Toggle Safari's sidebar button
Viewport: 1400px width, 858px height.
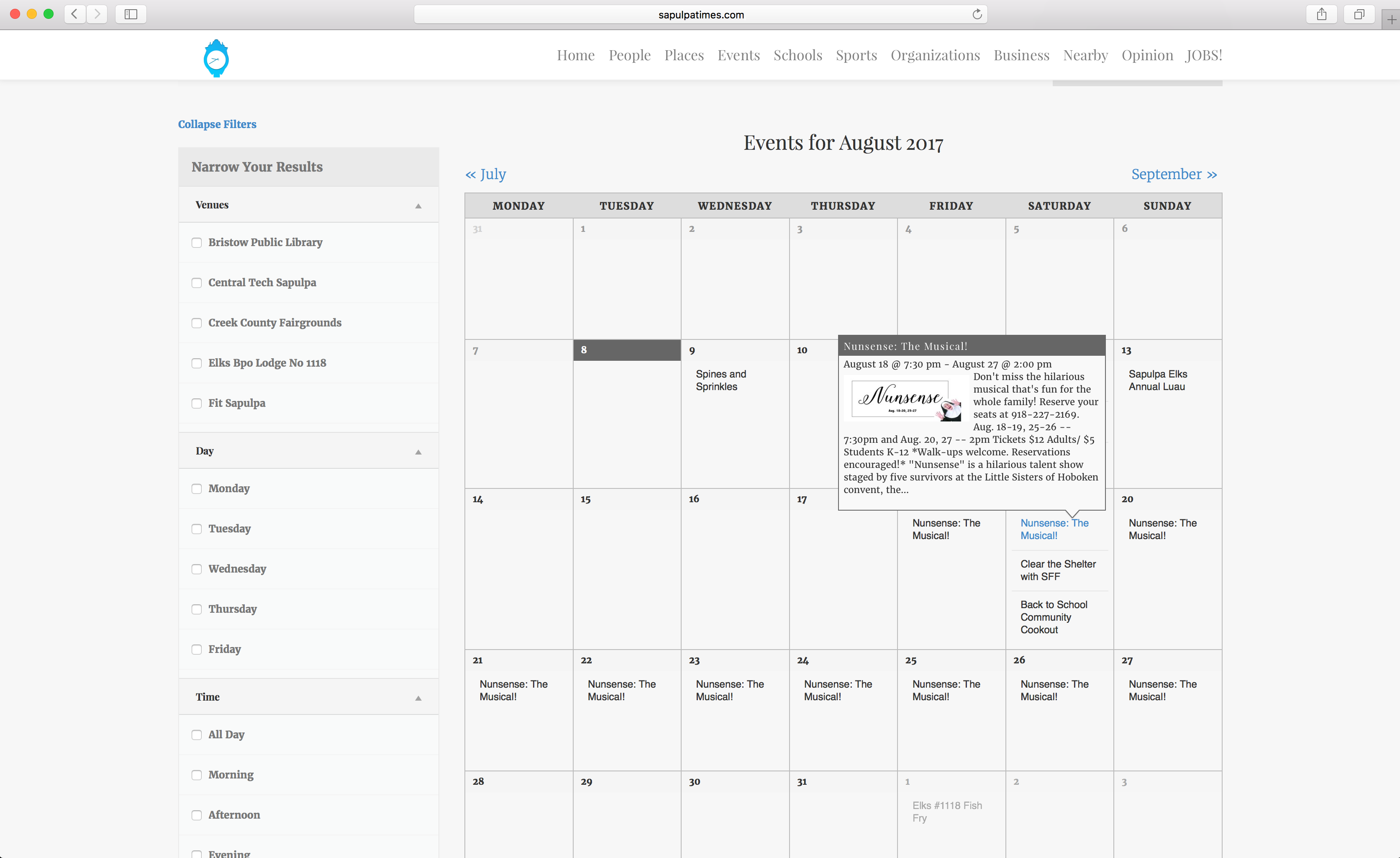tap(131, 14)
